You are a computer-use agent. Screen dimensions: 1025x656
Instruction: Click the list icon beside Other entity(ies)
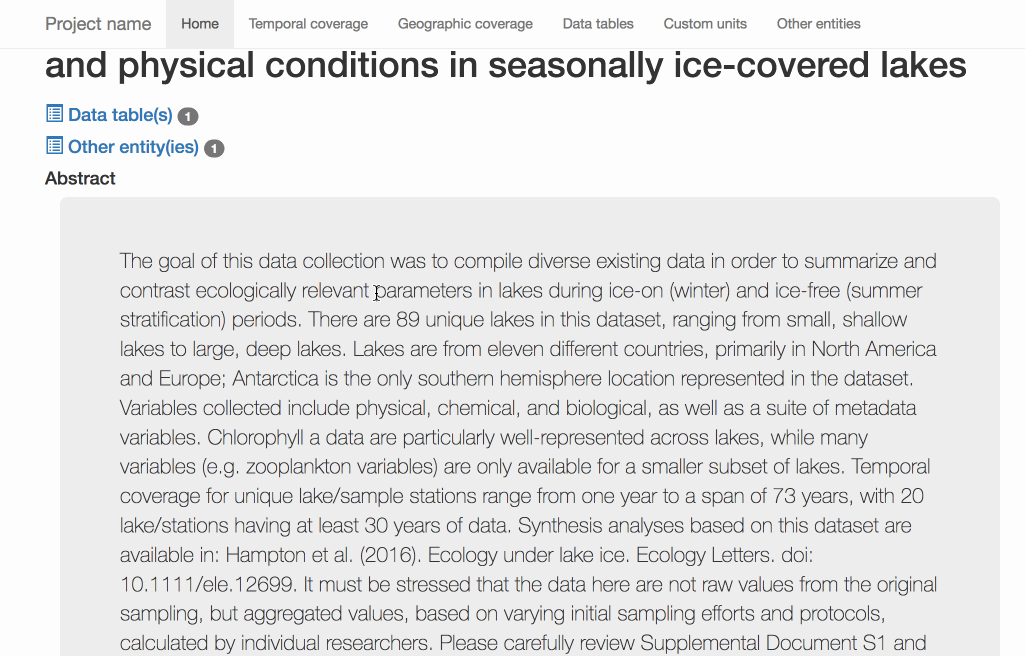(54, 146)
